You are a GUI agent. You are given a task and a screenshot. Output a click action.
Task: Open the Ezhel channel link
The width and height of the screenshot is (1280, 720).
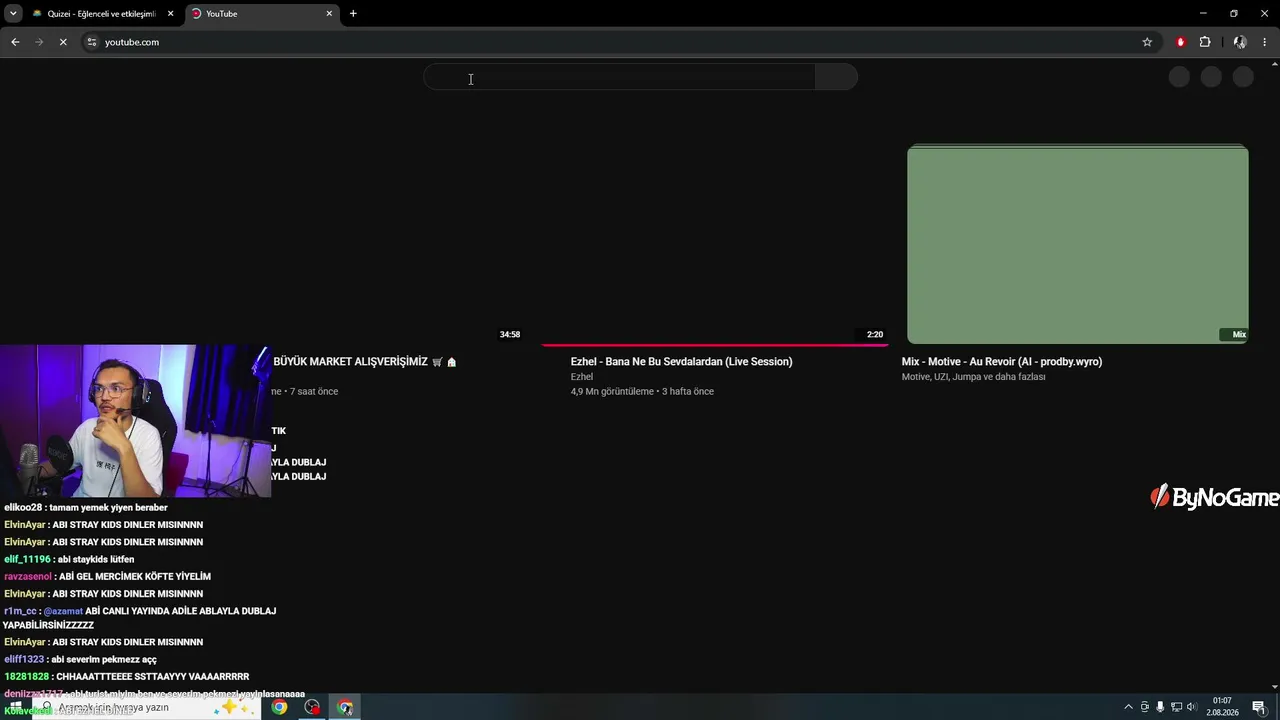[582, 377]
